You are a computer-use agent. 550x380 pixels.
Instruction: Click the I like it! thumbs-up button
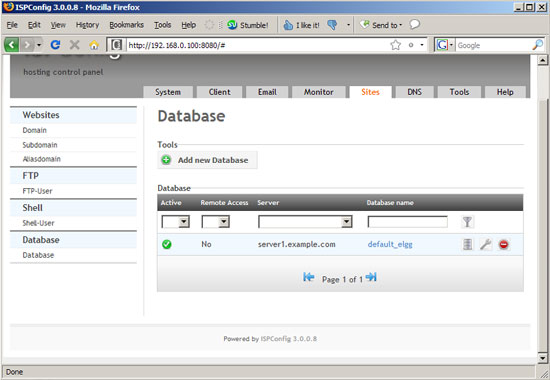point(301,25)
